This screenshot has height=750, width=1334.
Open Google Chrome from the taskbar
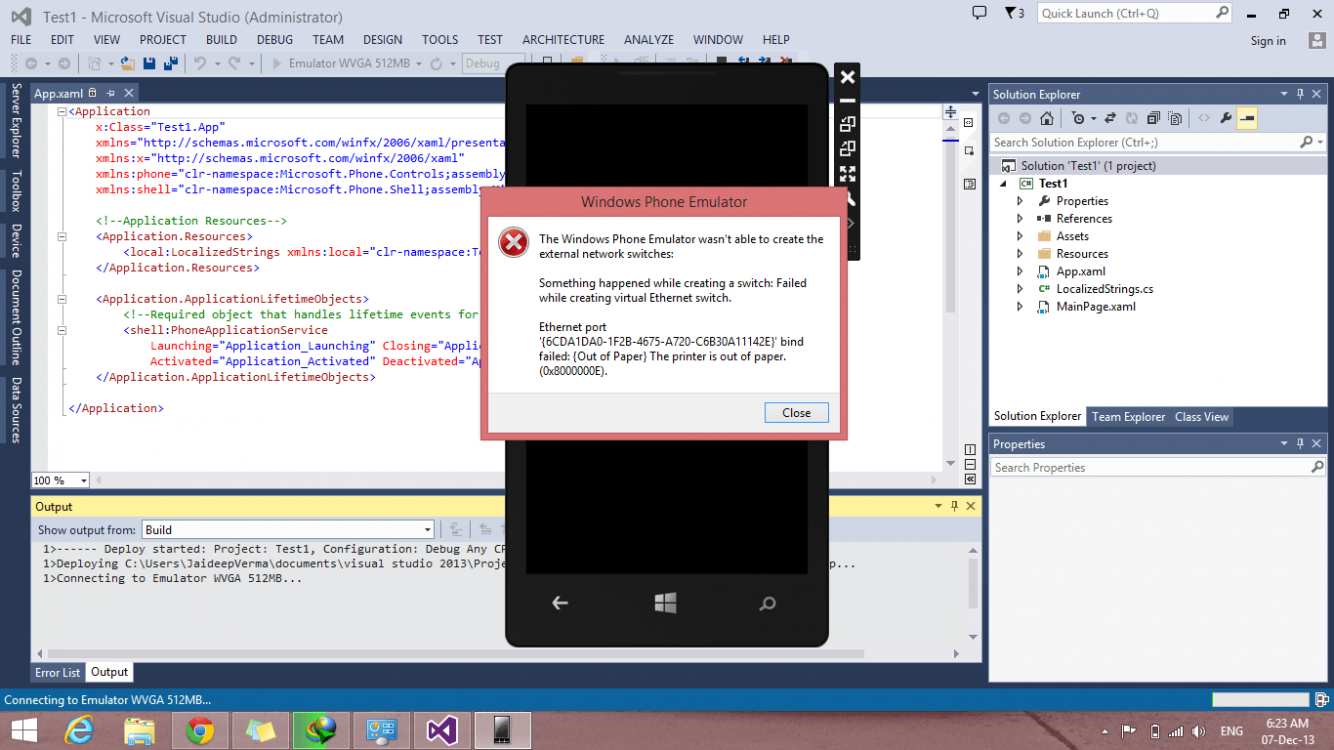coord(200,731)
